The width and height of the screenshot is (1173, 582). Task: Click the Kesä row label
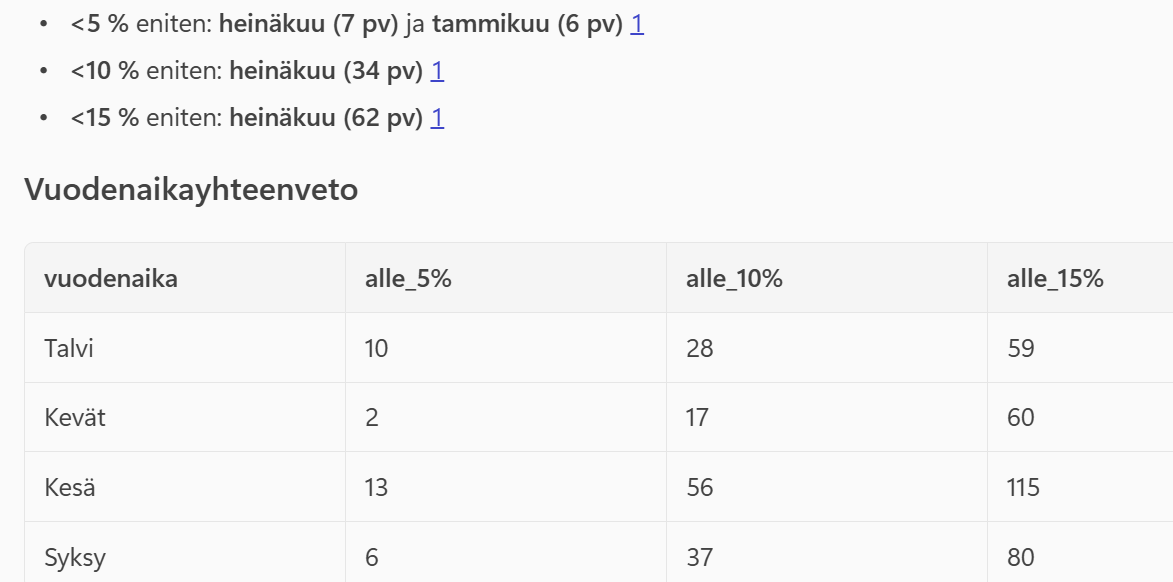(x=70, y=487)
